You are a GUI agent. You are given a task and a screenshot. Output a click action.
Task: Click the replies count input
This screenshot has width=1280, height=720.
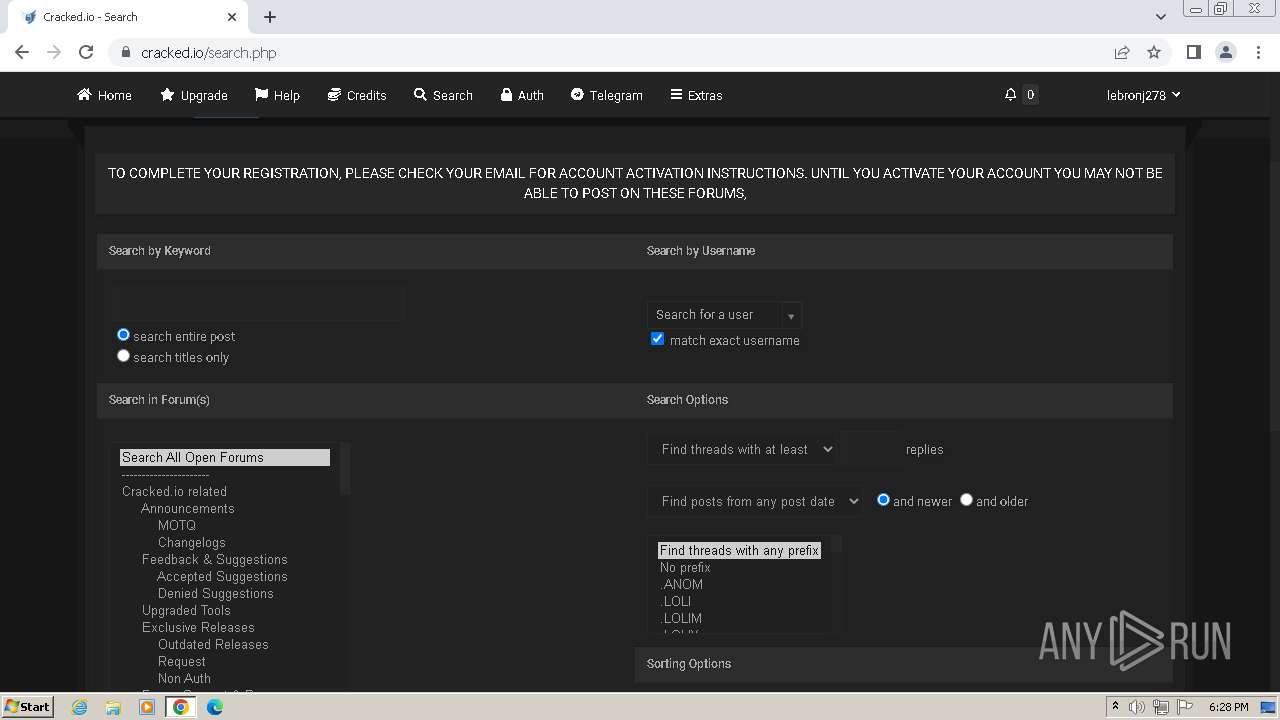[870, 449]
